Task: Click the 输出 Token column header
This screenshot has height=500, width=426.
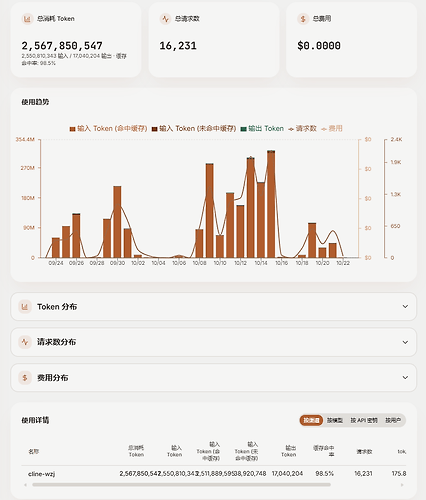Action: pos(288,451)
